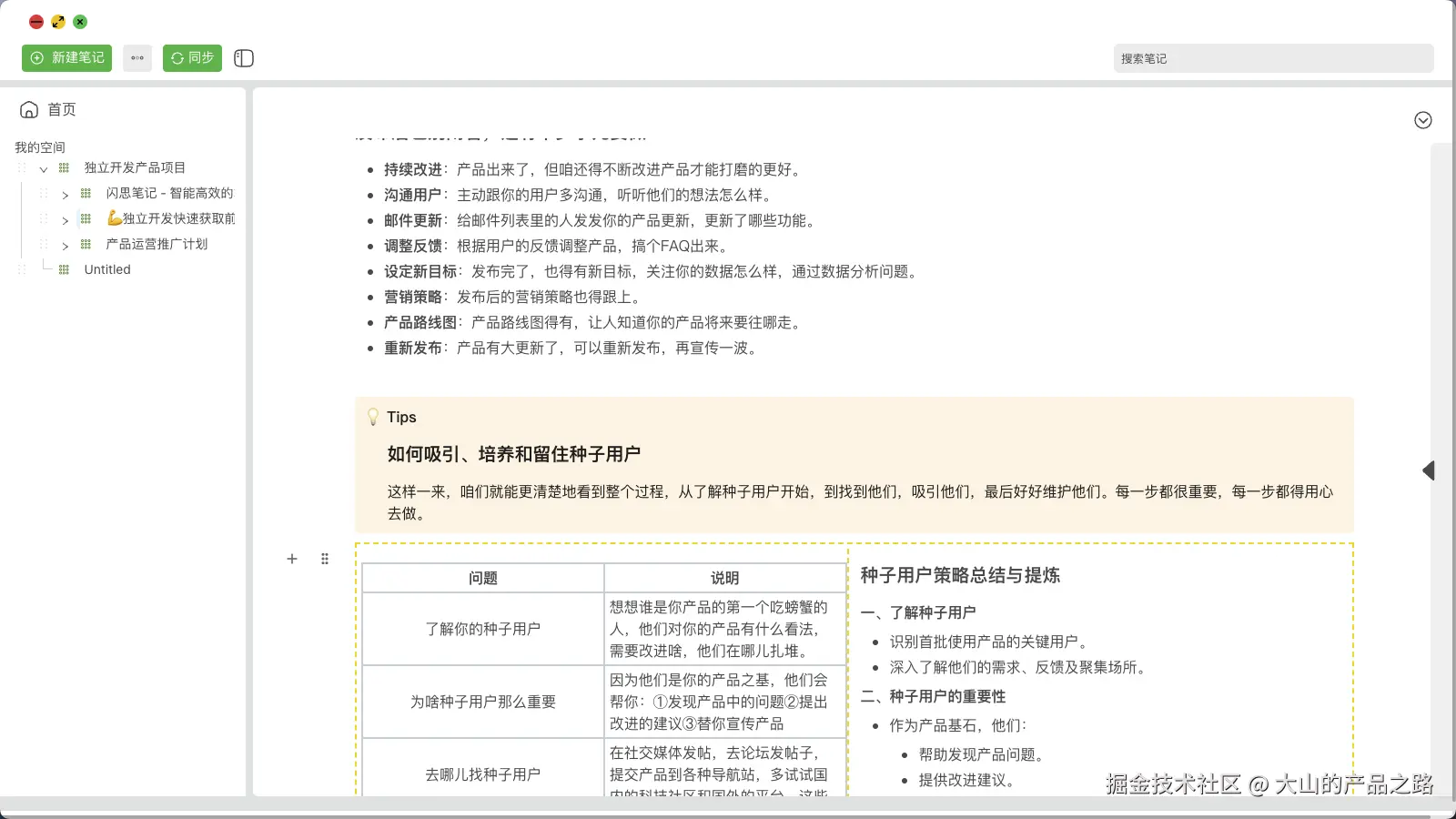Click the 持续改进 bullet text
The width and height of the screenshot is (1456, 819).
point(592,169)
